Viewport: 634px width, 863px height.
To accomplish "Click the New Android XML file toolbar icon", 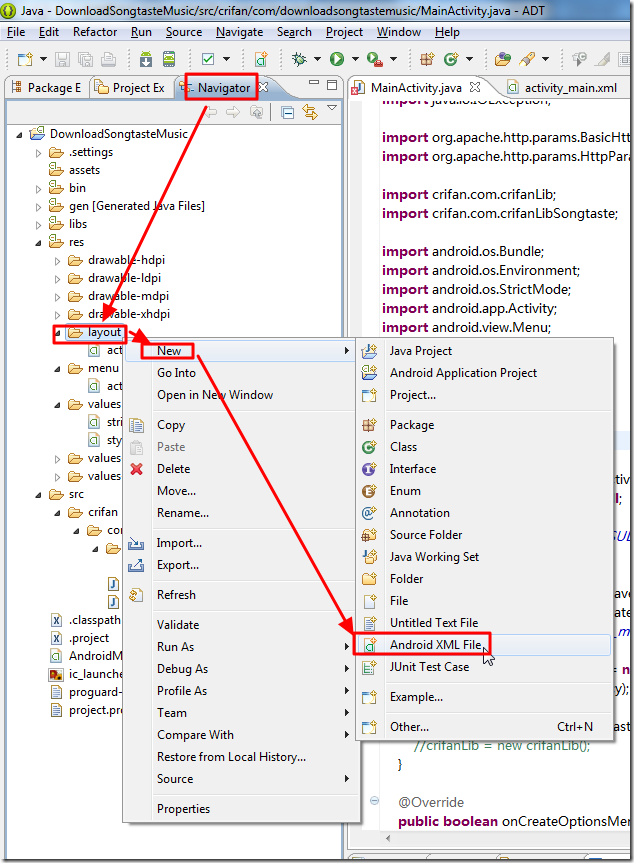I will [x=261, y=59].
